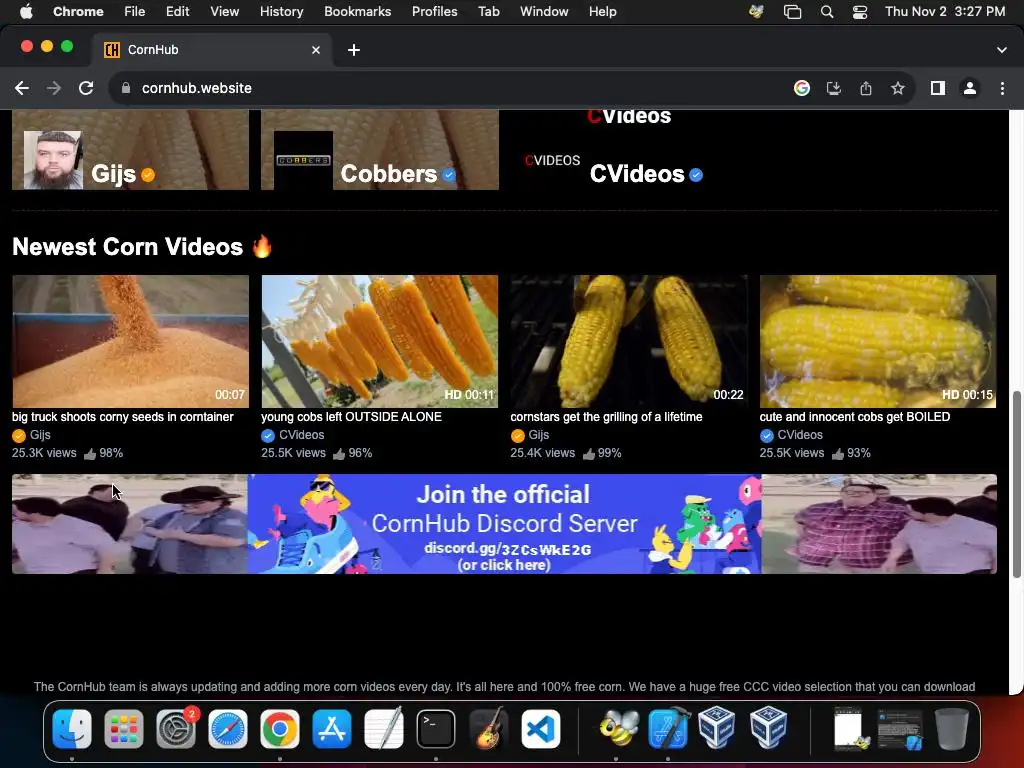This screenshot has height=768, width=1024.
Task: Open the Chrome app menu
Action: click(78, 12)
